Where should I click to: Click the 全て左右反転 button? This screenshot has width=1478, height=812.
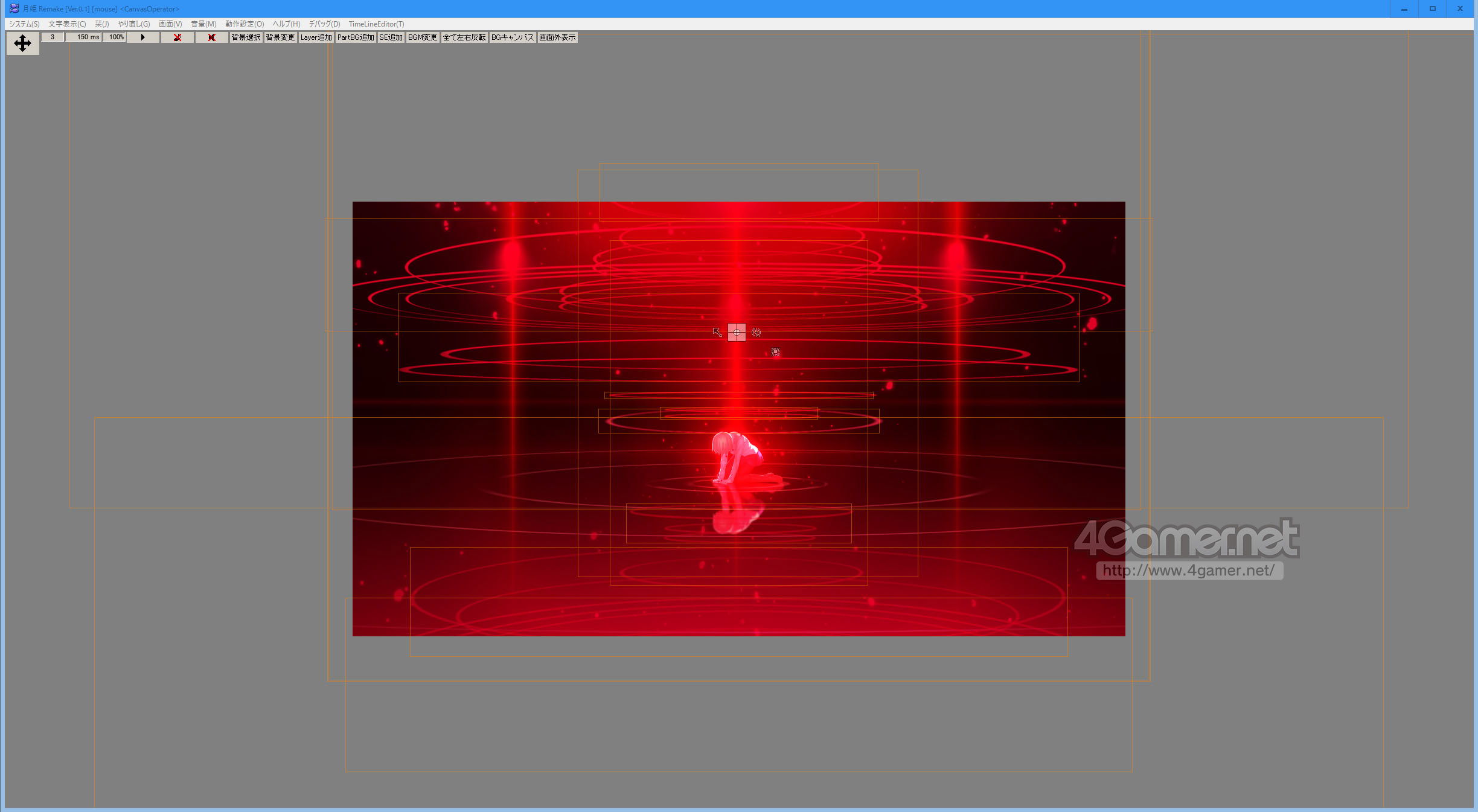[x=464, y=37]
